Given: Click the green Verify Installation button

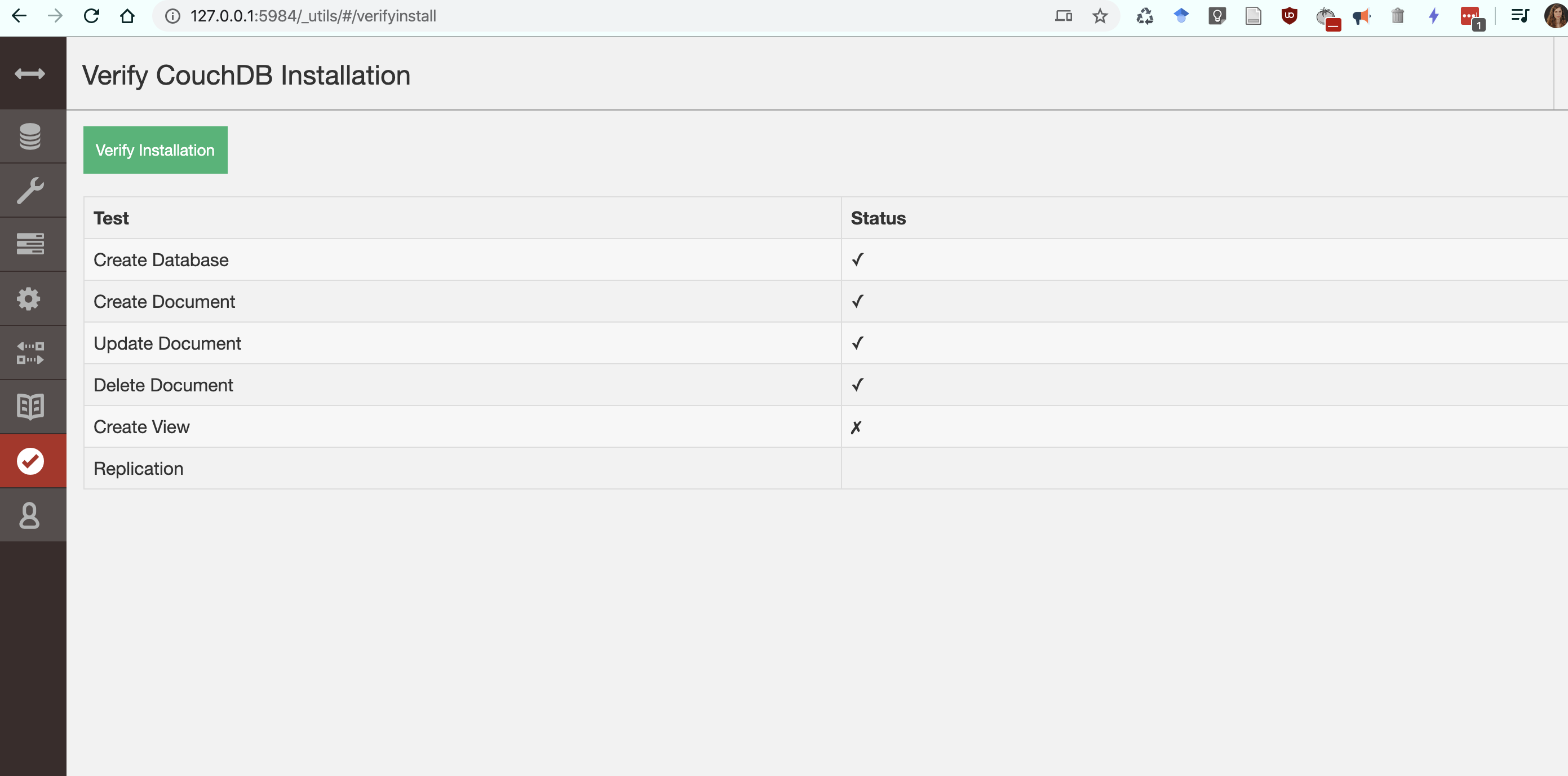Looking at the screenshot, I should [155, 150].
